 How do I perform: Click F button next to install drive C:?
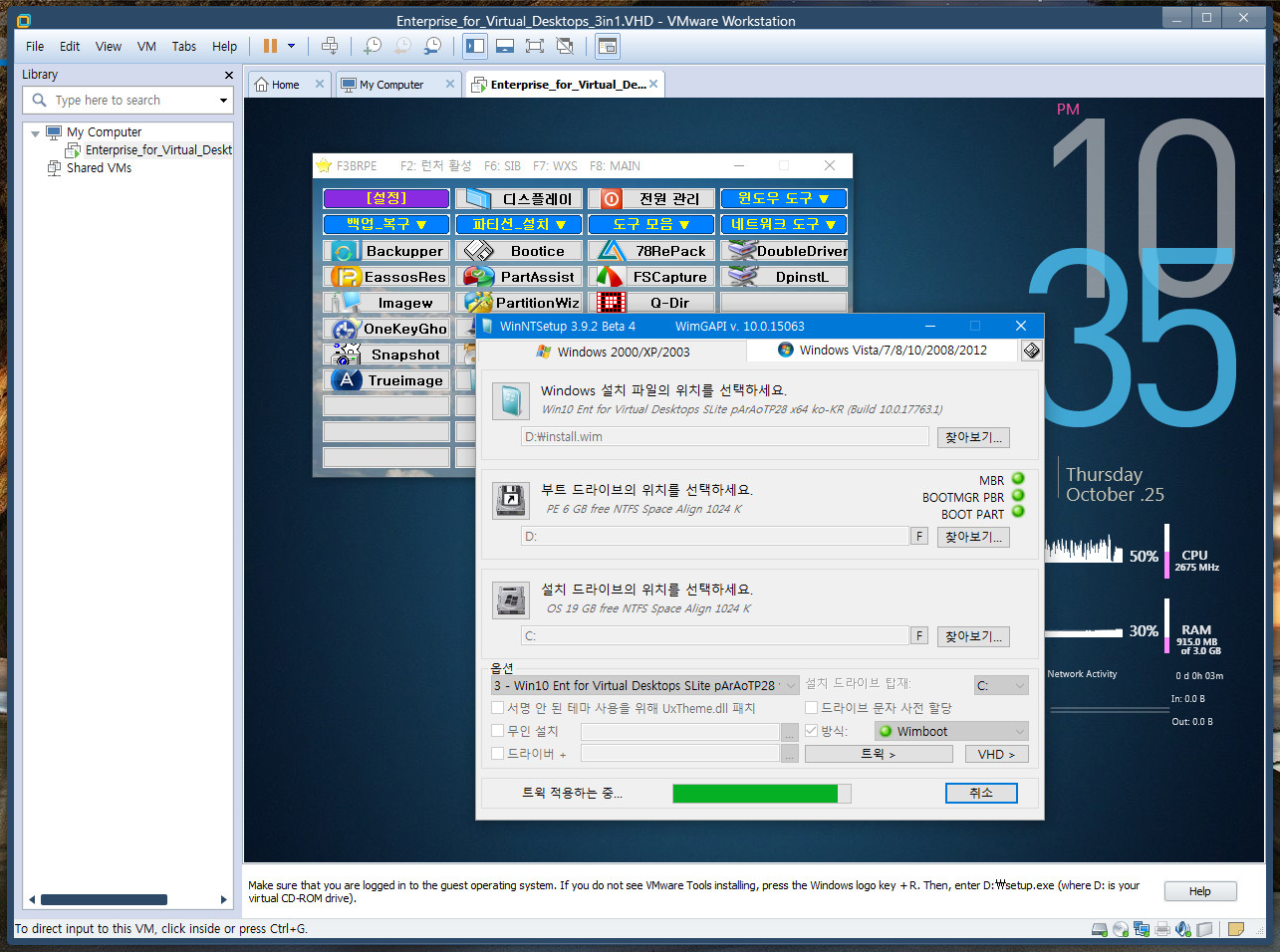[x=919, y=635]
